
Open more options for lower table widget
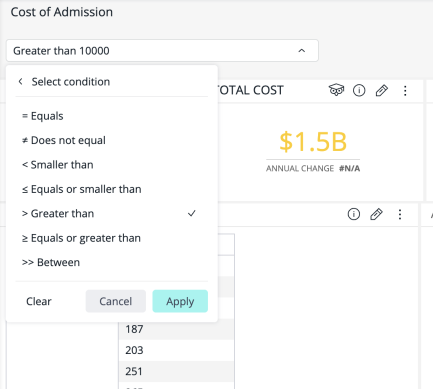tap(400, 214)
